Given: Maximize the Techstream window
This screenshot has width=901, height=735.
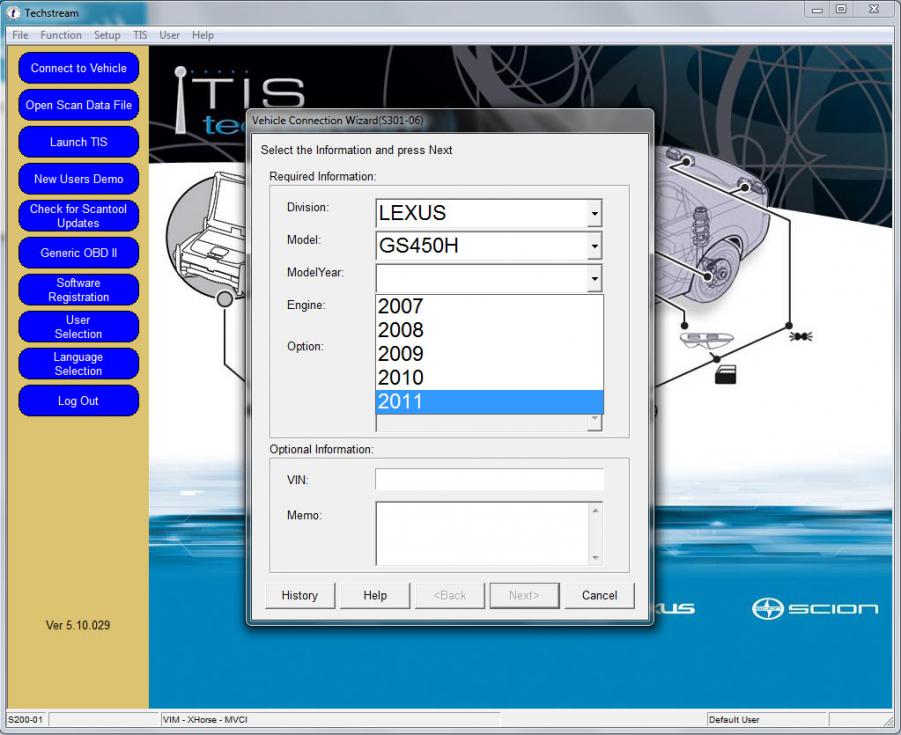Looking at the screenshot, I should point(841,10).
